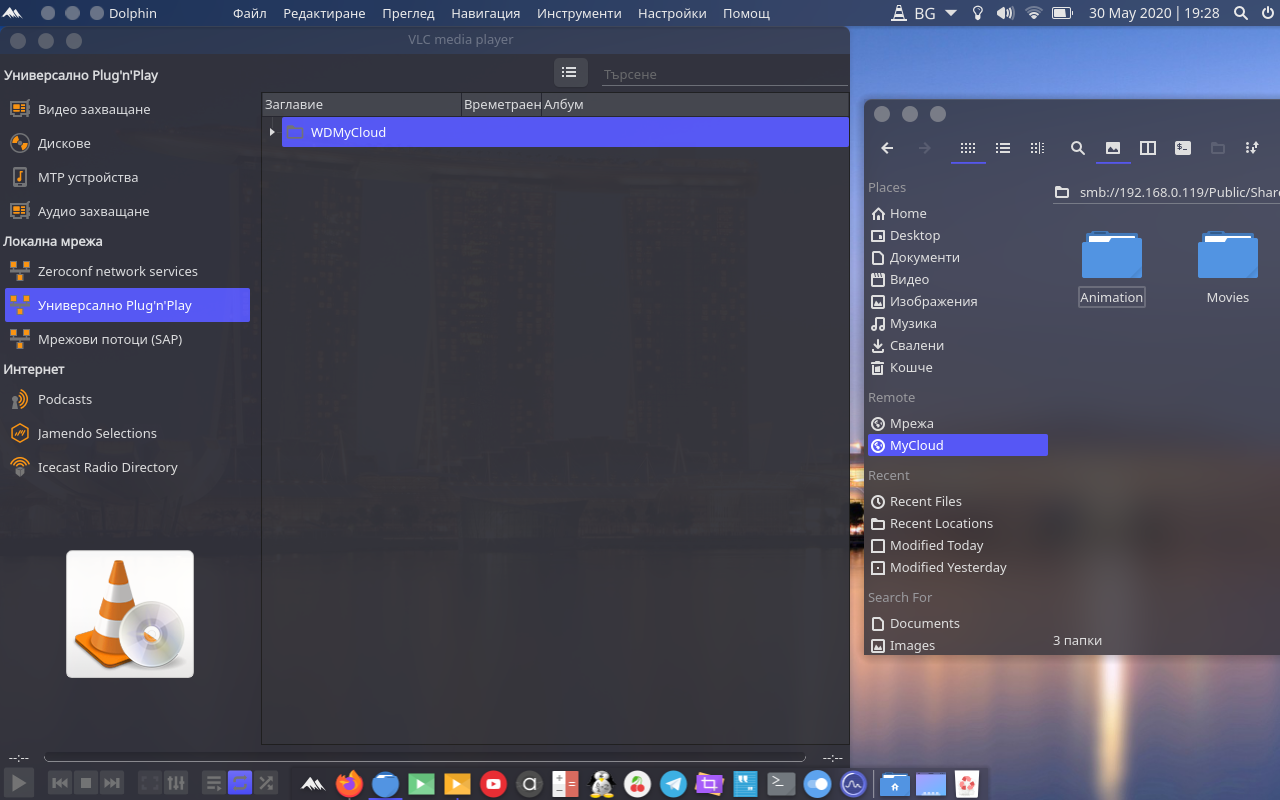The width and height of the screenshot is (1280, 800).
Task: Go back in Dolphin with arrow
Action: coord(887,148)
